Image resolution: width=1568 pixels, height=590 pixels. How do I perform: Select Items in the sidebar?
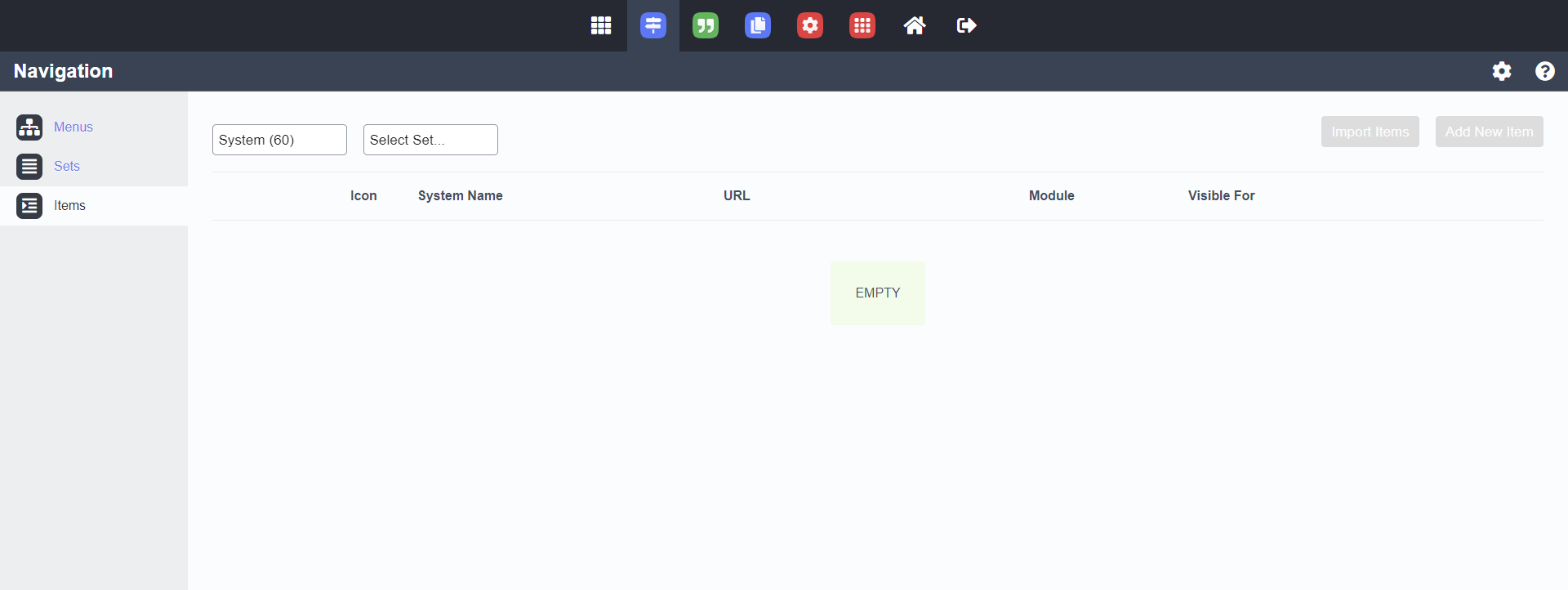coord(69,206)
